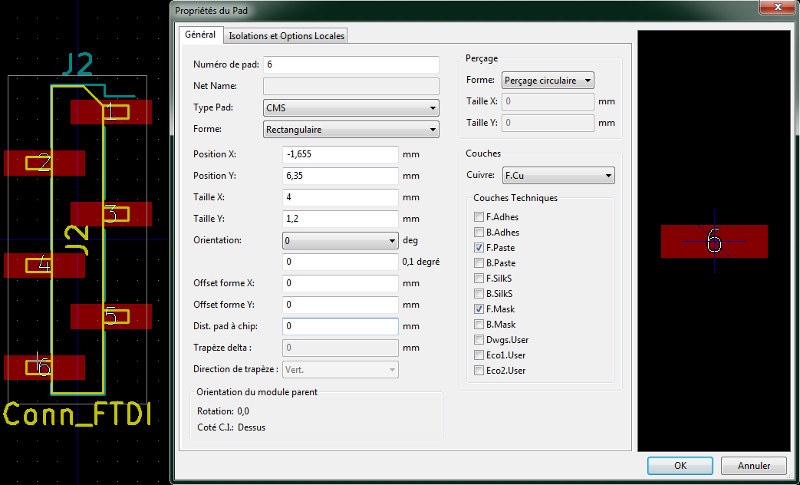Enable the Eco2.User layer checkbox
The image size is (800, 485).
click(479, 370)
